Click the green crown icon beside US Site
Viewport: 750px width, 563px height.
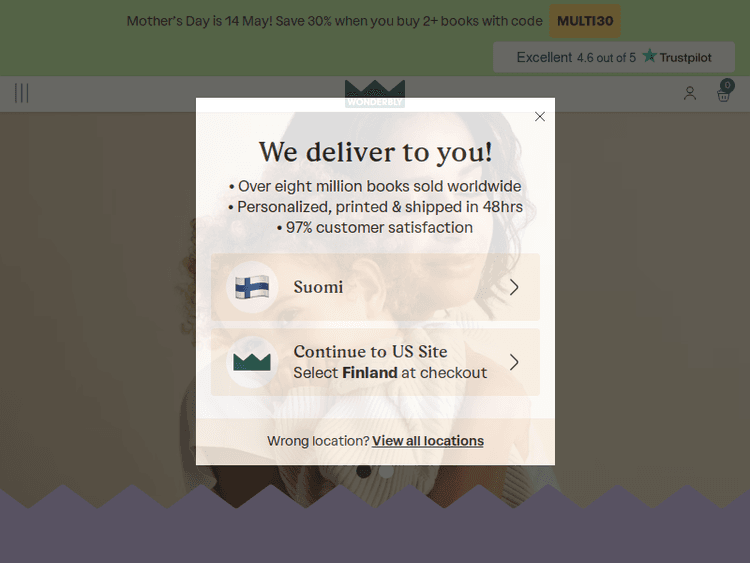252,362
